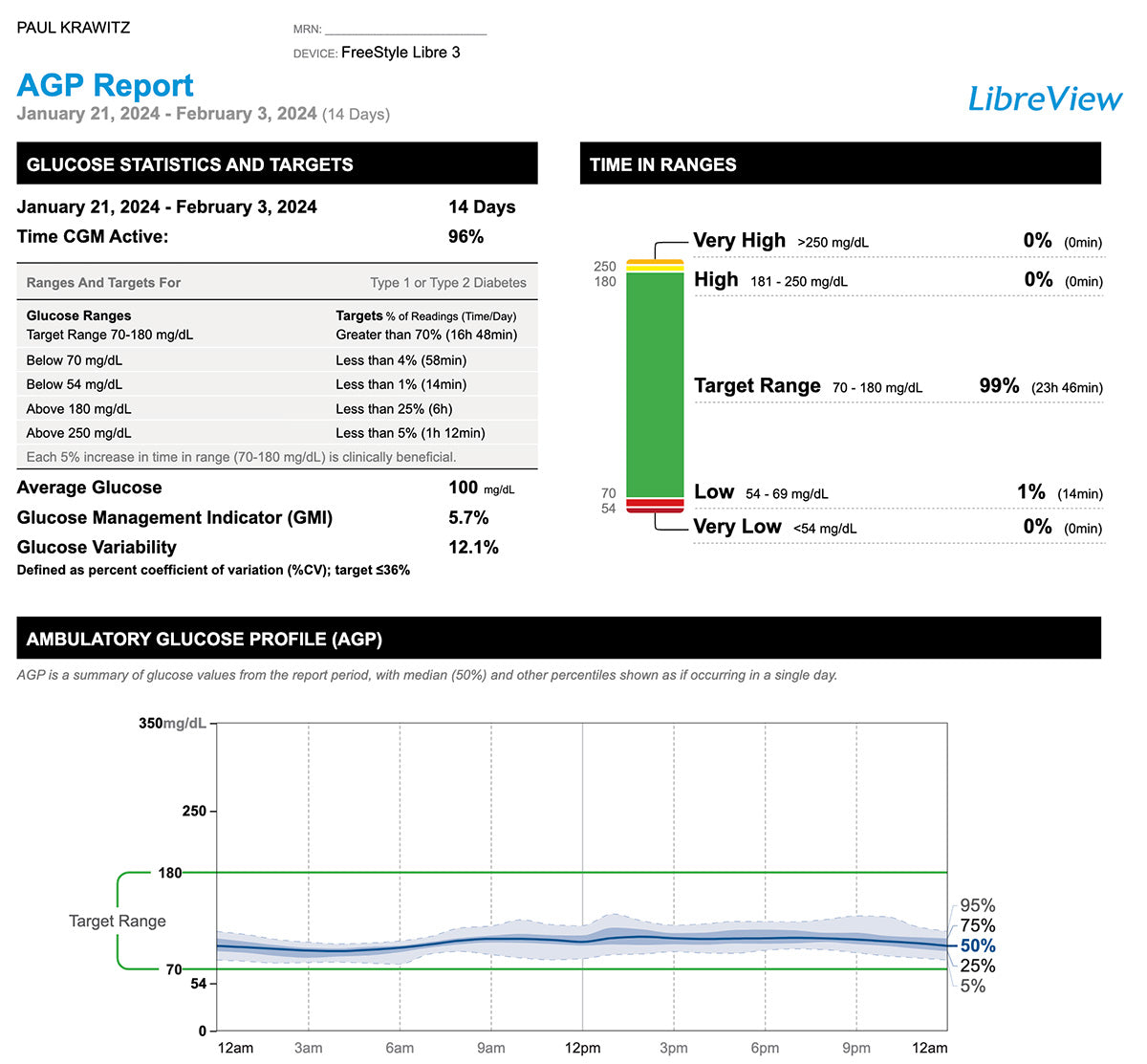1147x1064 pixels.
Task: Click the 9pm time axis label
Action: (x=856, y=1048)
